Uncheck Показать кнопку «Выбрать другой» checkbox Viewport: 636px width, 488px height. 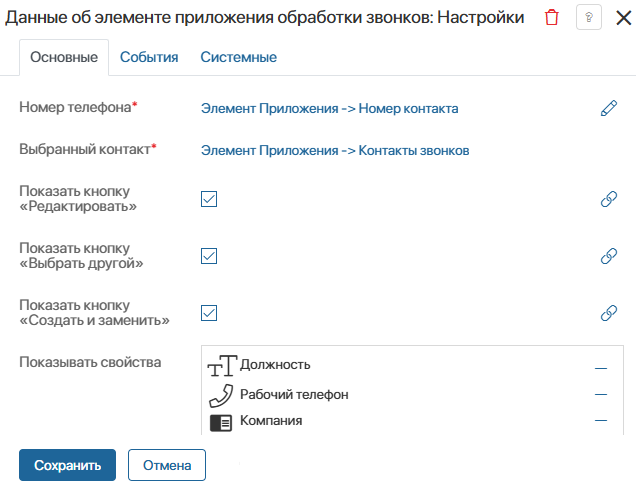point(209,256)
